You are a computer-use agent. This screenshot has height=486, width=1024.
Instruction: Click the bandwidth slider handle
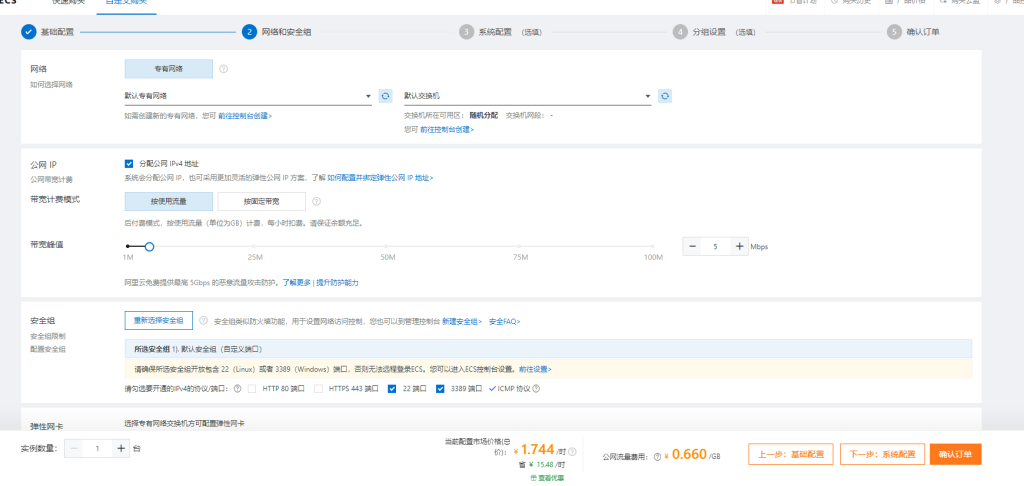pyautogui.click(x=149, y=246)
